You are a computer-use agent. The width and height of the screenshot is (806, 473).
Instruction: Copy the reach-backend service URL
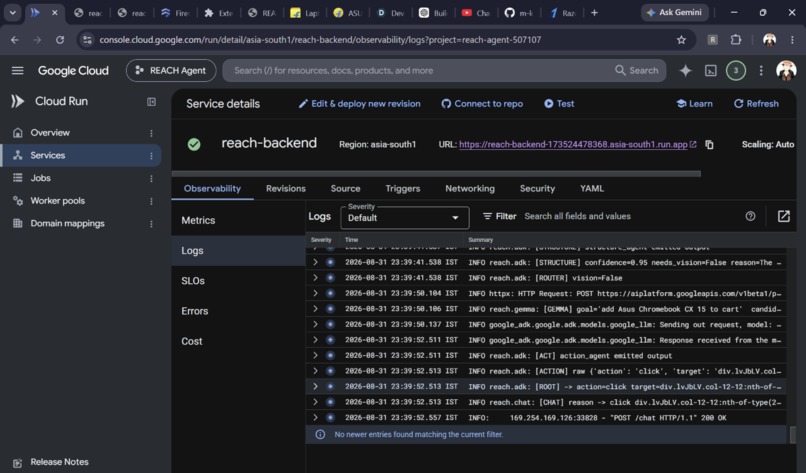click(709, 144)
